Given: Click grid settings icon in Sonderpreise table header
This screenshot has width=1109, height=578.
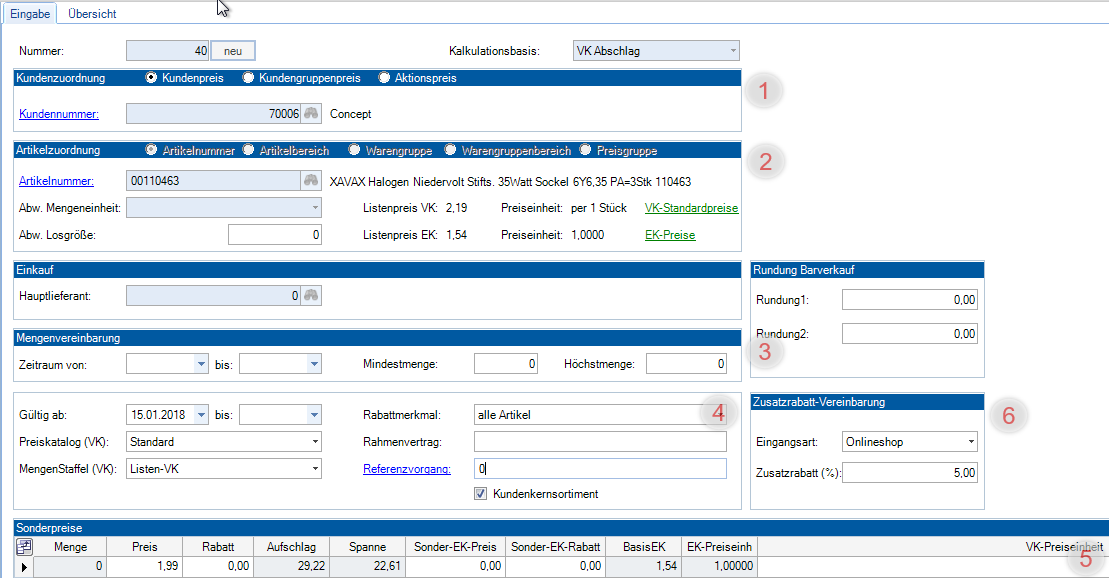Looking at the screenshot, I should point(25,547).
